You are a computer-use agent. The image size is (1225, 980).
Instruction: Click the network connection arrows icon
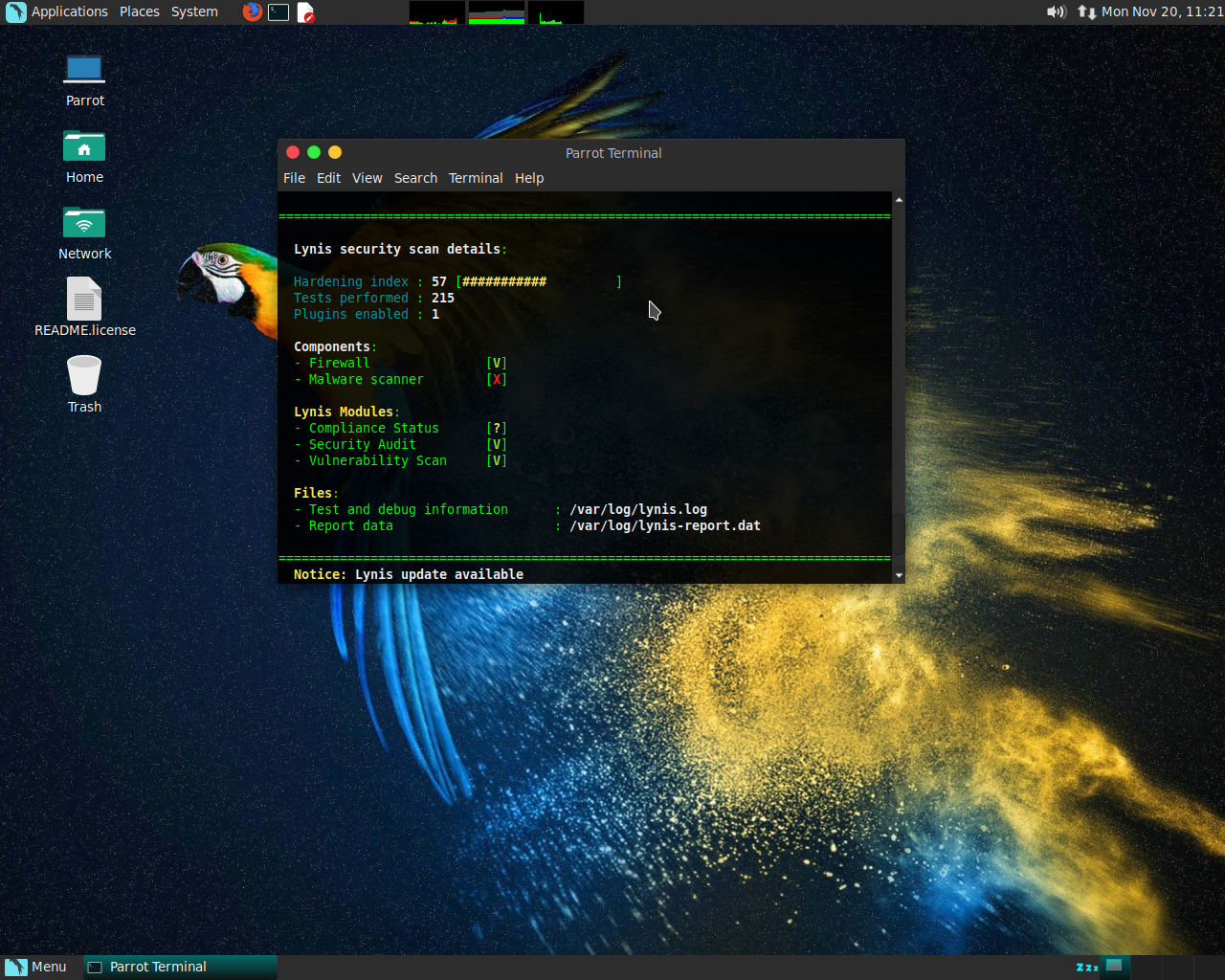[x=1086, y=11]
